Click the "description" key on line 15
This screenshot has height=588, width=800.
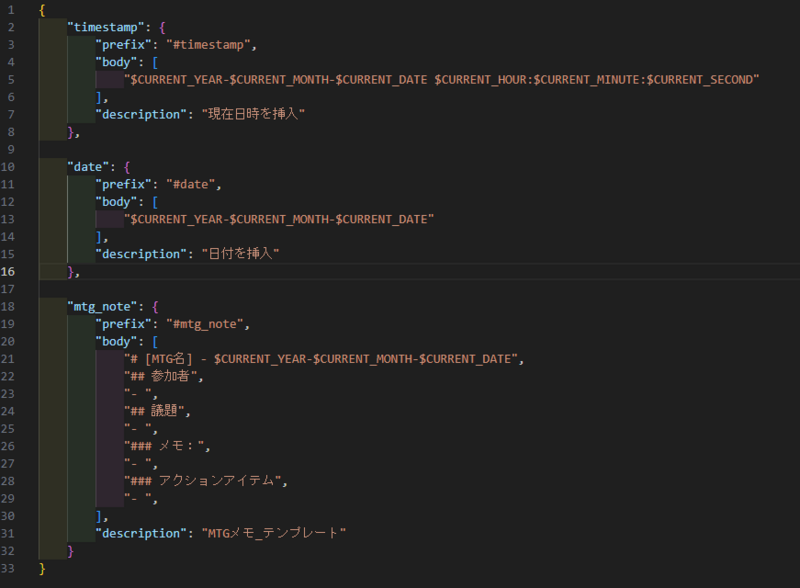click(141, 254)
